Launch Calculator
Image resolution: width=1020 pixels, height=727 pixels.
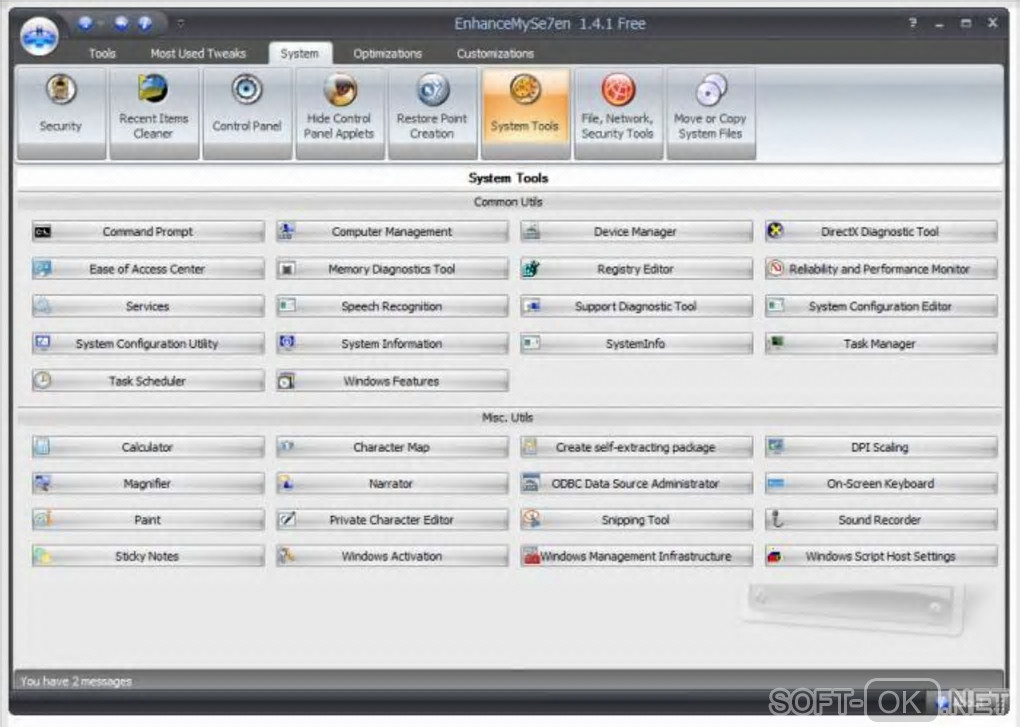point(148,447)
